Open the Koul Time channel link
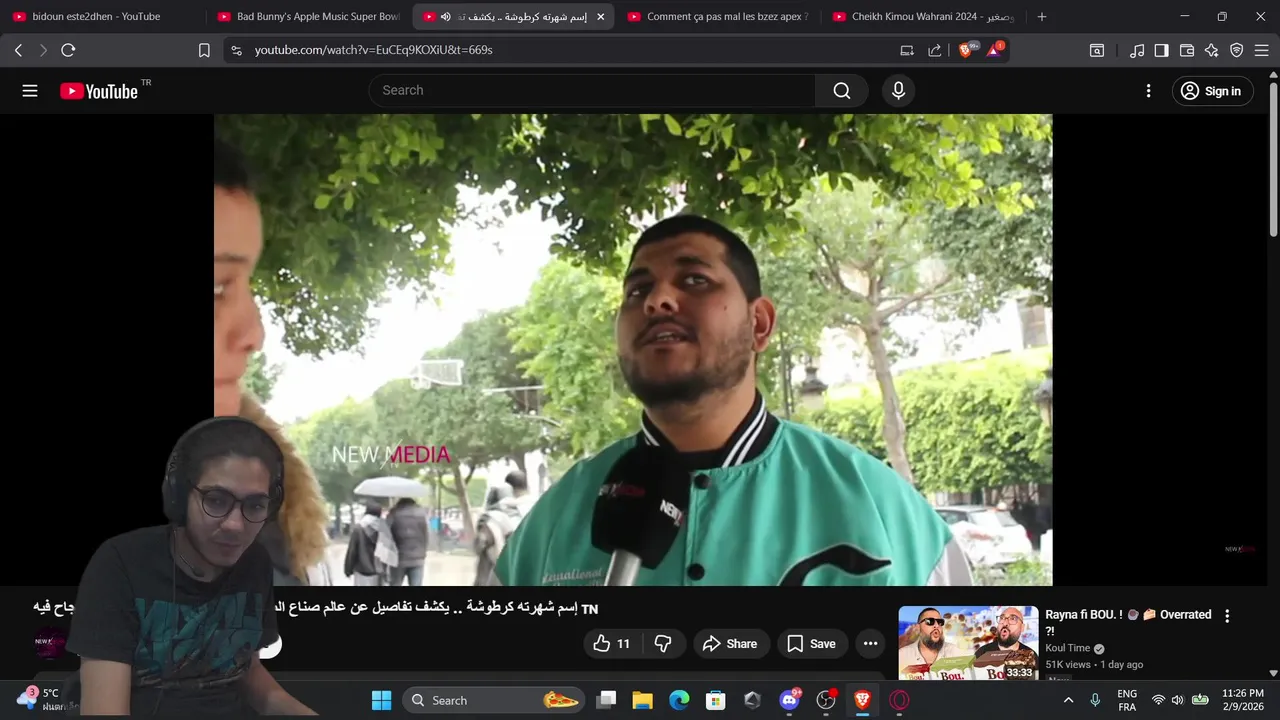The image size is (1280, 720). [1068, 648]
